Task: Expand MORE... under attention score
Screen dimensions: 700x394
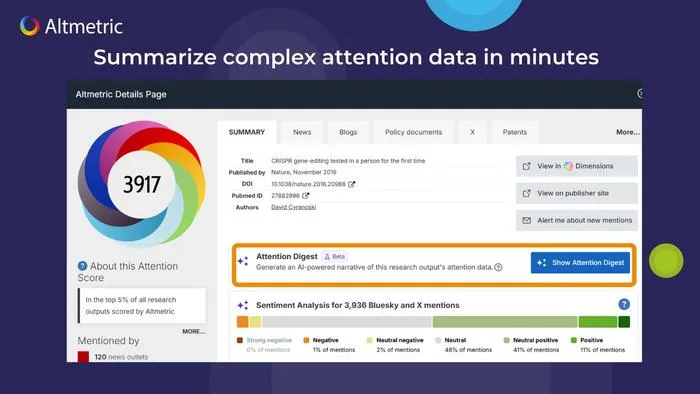Action: click(194, 331)
